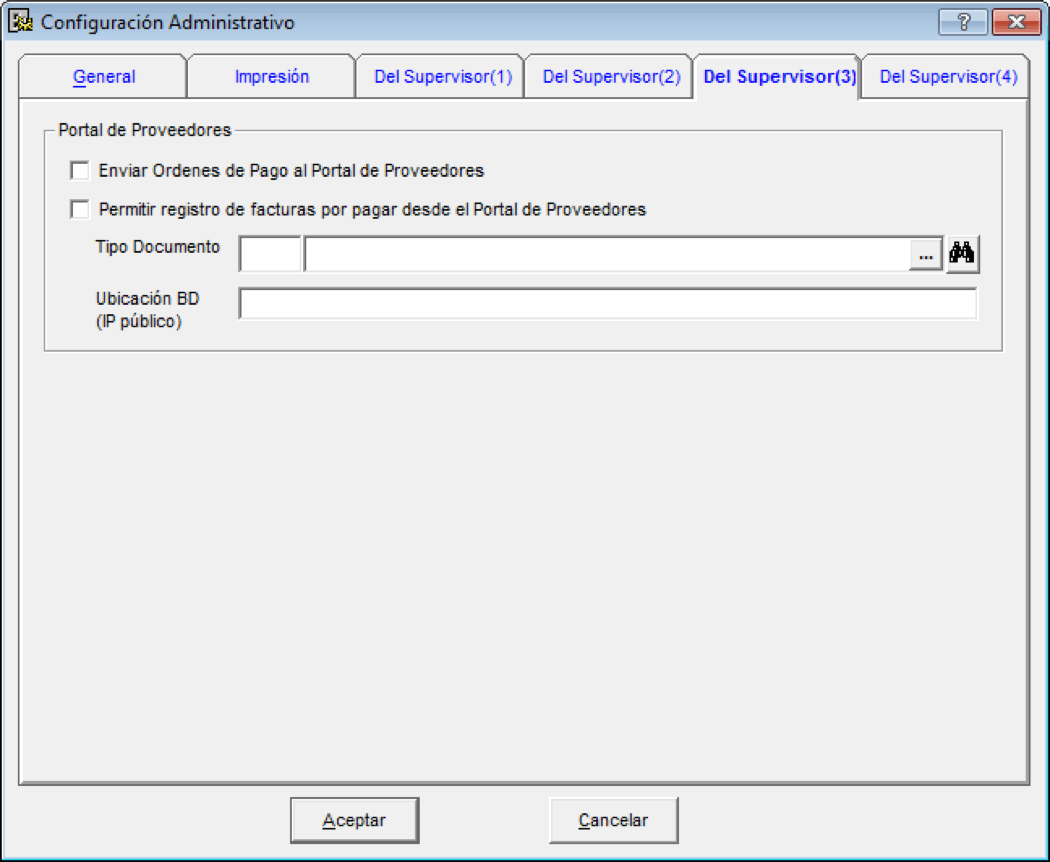Click the Permitir registro de facturas label text
The width and height of the screenshot is (1050, 862).
pos(372,210)
